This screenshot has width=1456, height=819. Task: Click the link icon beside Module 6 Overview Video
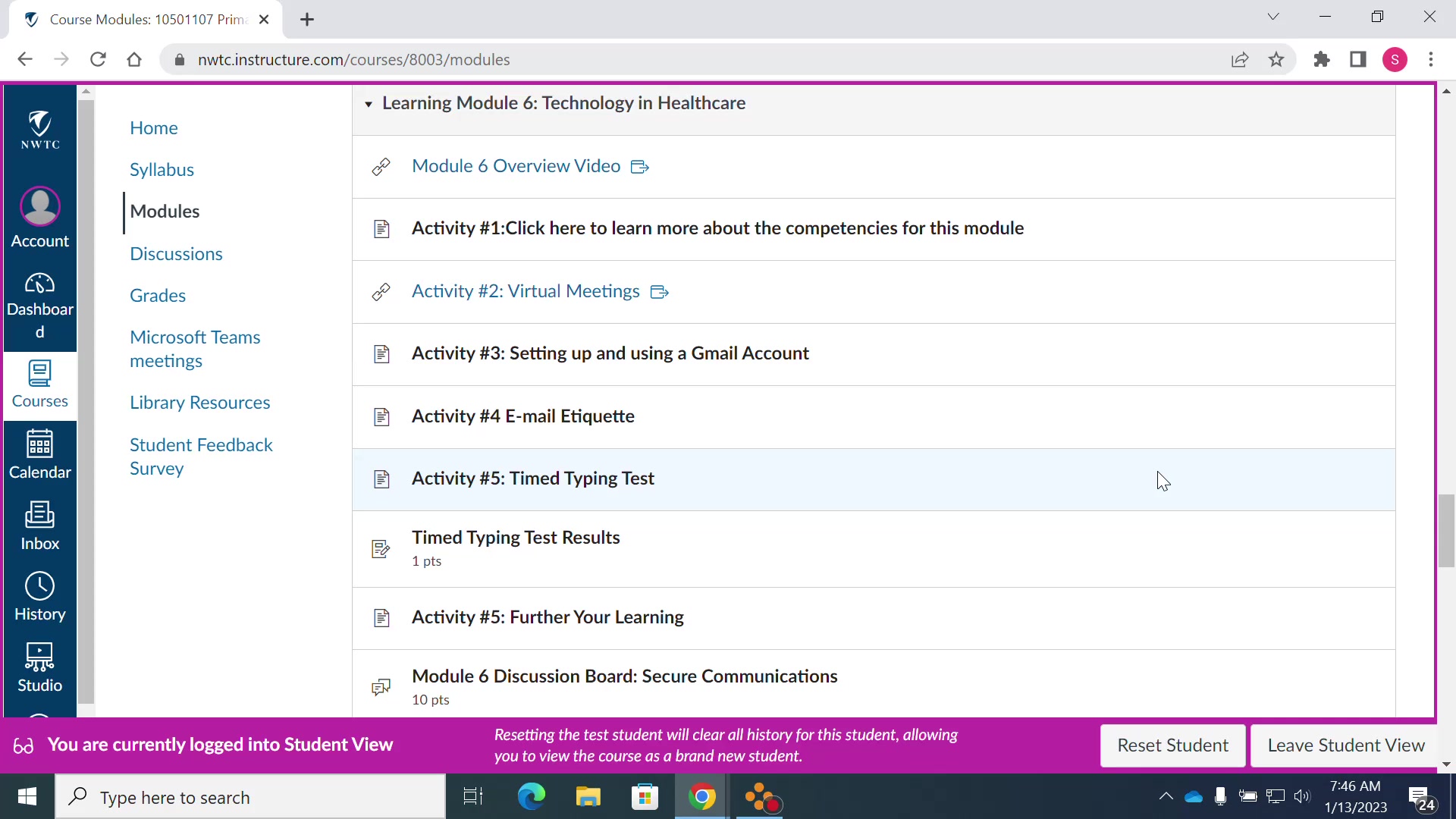381,167
